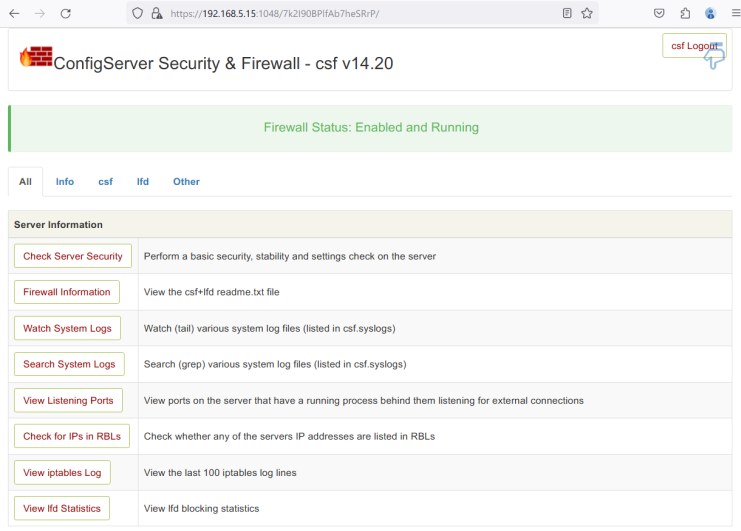Open View iptables Log
The image size is (741, 531).
(62, 472)
